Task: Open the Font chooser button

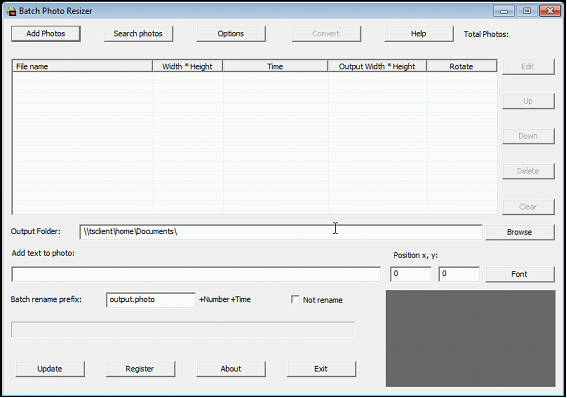Action: click(520, 274)
